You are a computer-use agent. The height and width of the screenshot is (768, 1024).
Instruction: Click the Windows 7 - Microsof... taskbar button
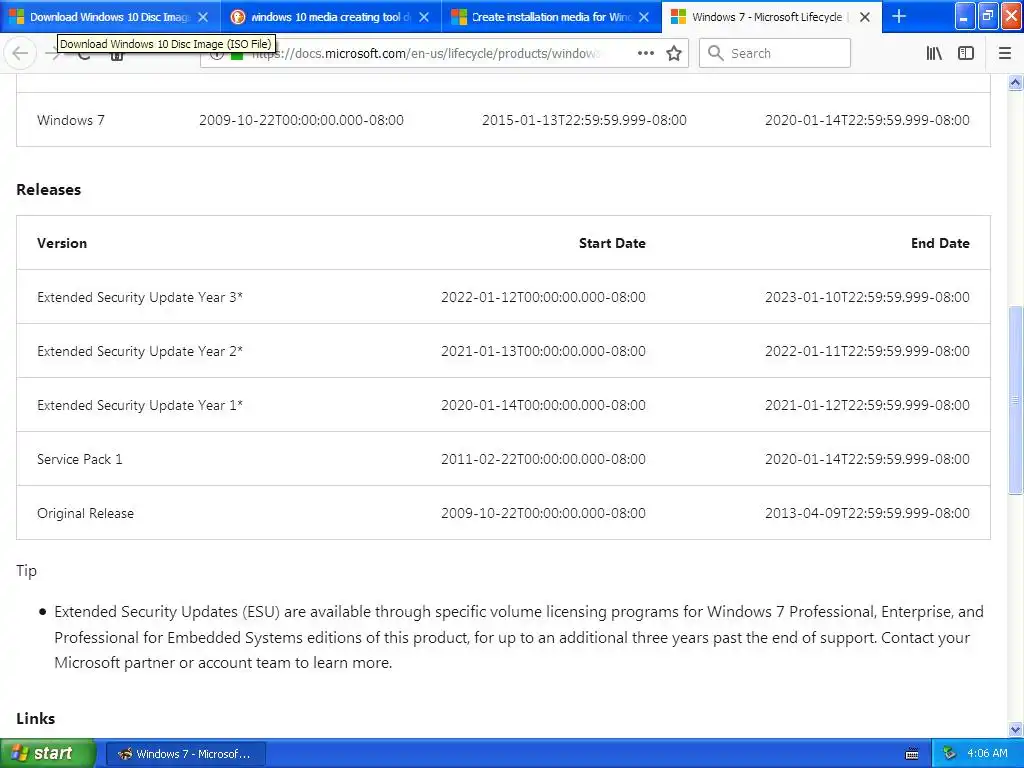[185, 754]
